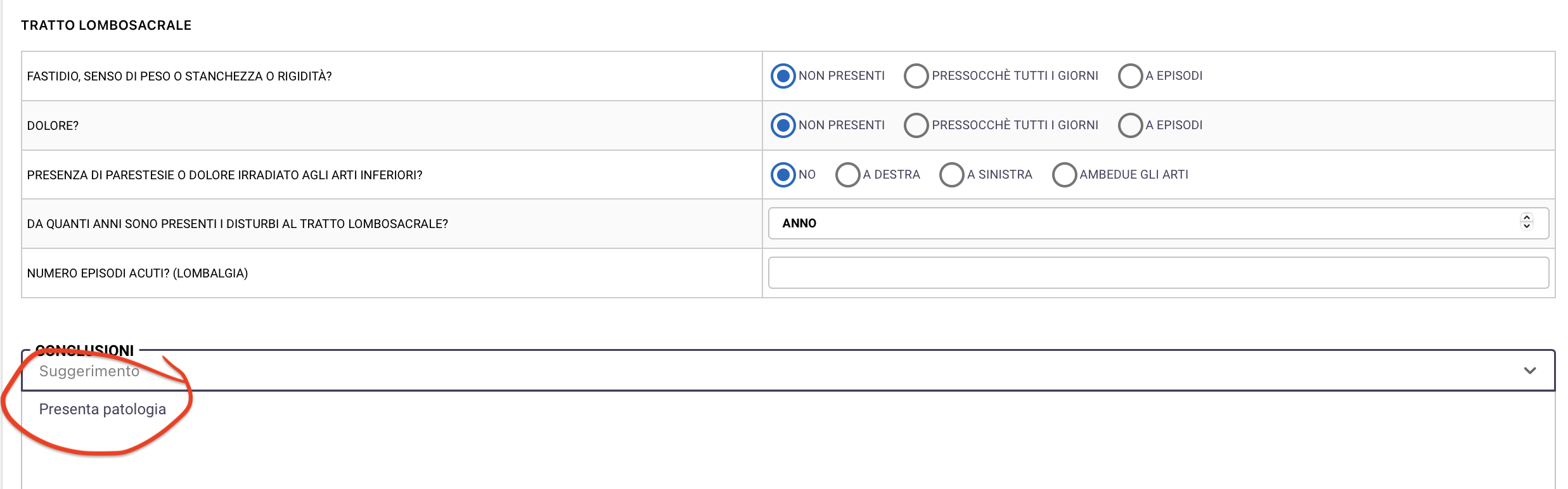Click the numero episodi acuti input field
Viewport: 1568px width, 489px height.
tap(1158, 273)
